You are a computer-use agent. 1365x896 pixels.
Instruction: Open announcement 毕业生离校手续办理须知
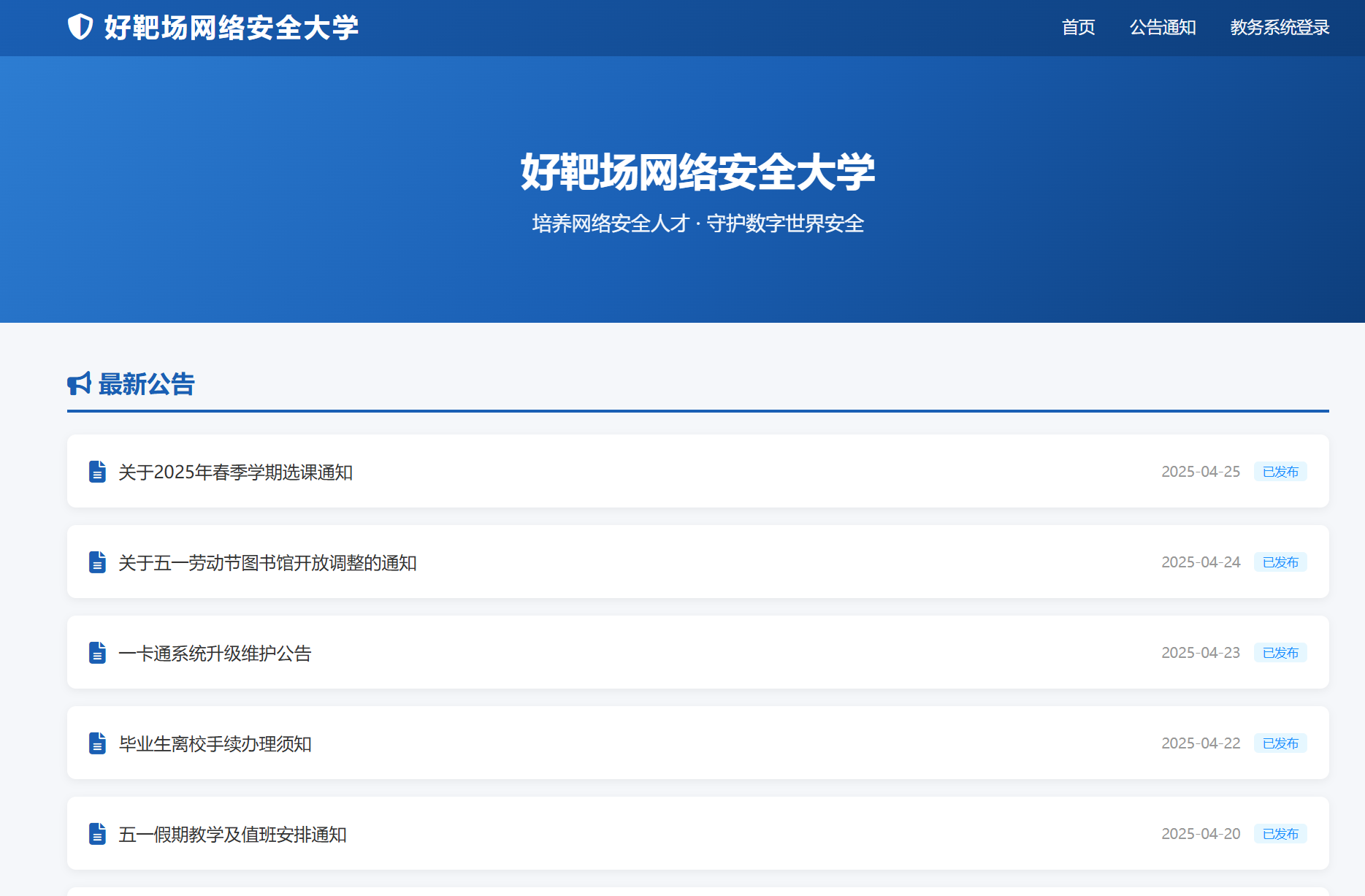[x=215, y=744]
